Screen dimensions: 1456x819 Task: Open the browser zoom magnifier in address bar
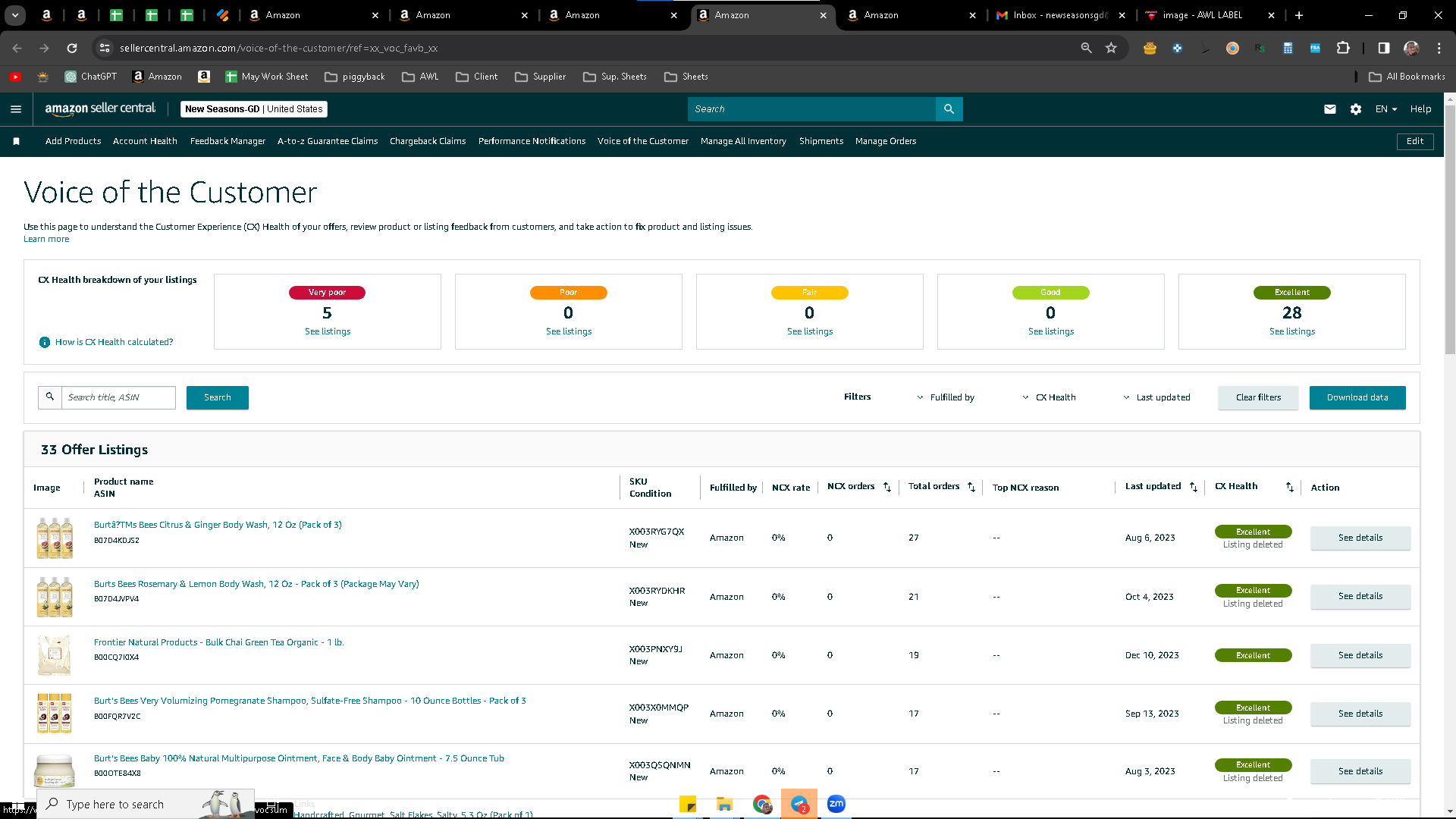pos(1087,48)
